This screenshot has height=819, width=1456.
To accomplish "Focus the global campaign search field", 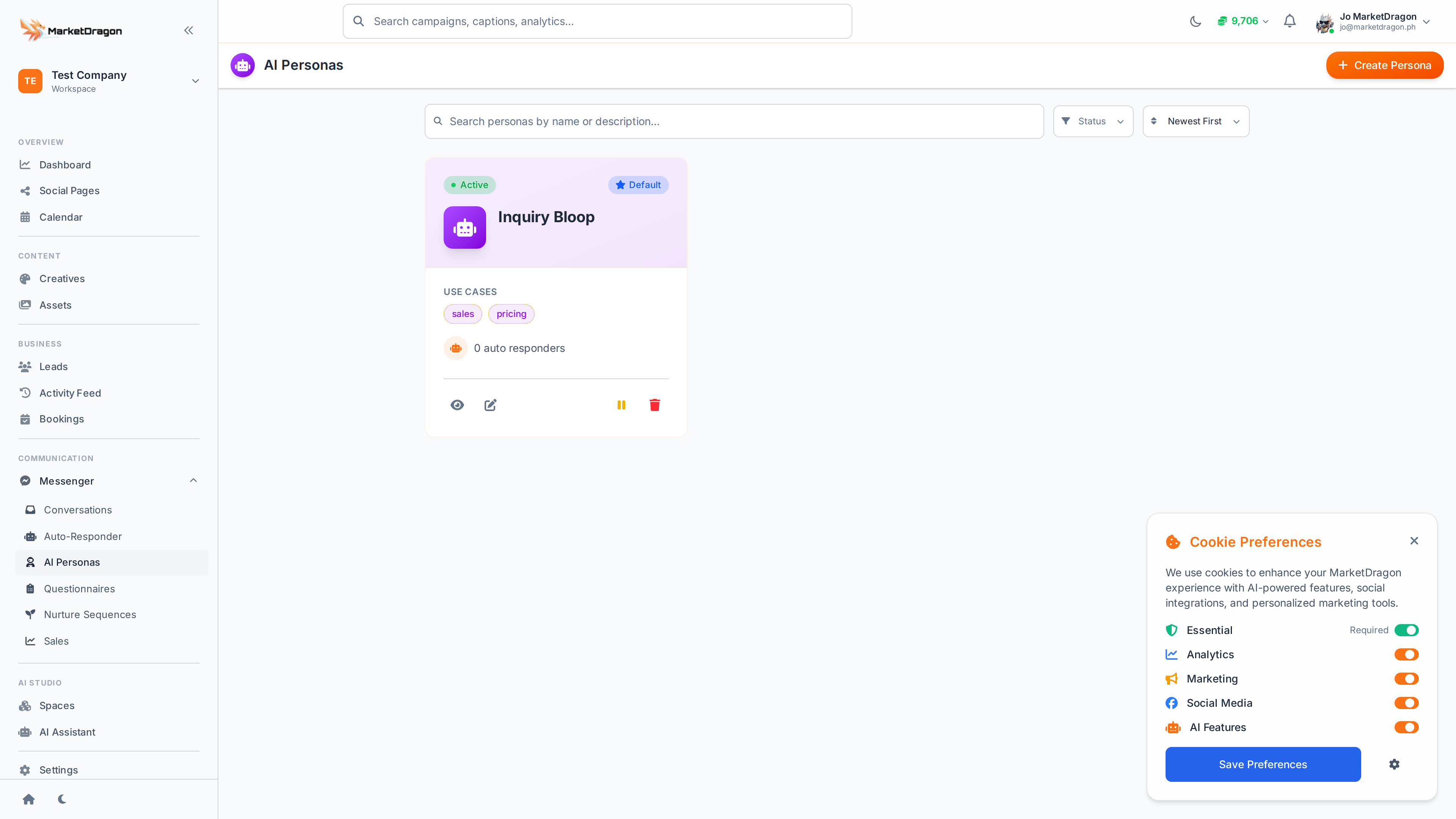I will 598,22.
